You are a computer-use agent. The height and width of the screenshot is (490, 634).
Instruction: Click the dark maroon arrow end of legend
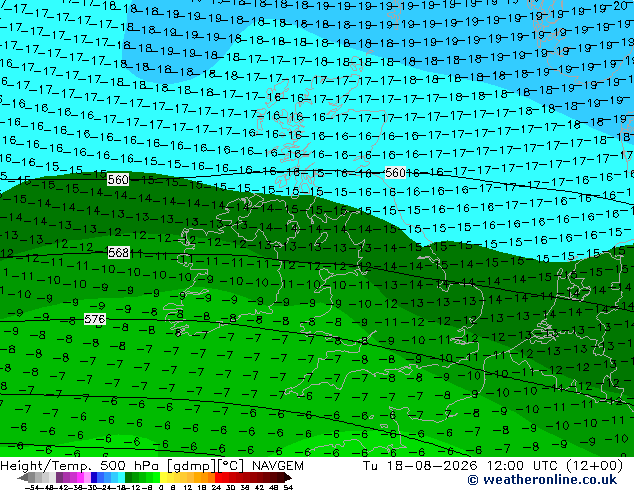click(289, 477)
